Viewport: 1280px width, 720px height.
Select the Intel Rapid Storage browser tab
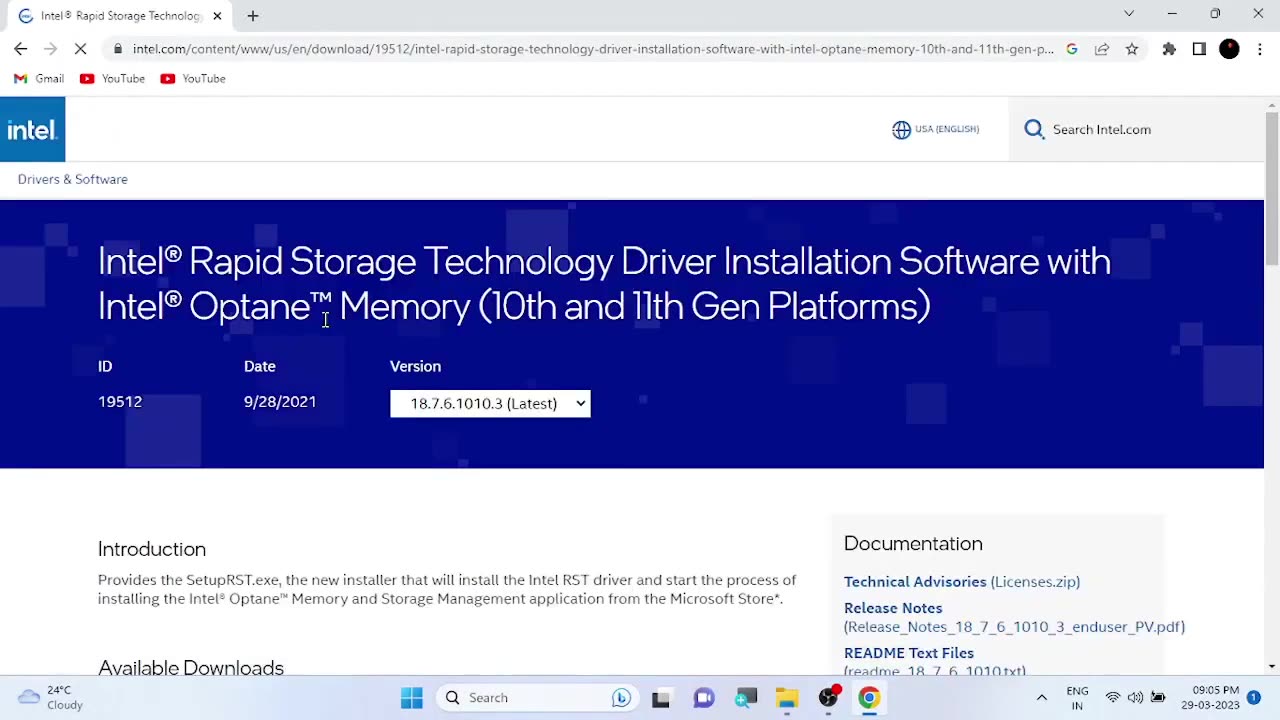click(121, 16)
